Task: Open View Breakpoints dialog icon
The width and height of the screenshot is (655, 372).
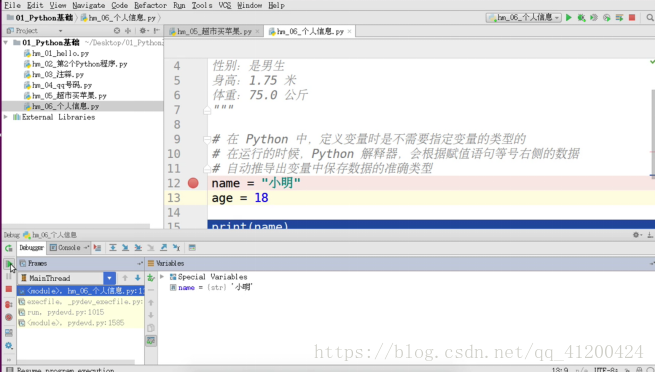Action: (9, 304)
